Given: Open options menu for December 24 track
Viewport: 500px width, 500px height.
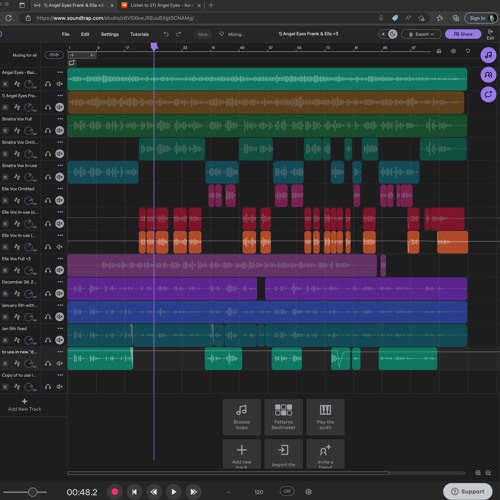Looking at the screenshot, I should [x=60, y=282].
